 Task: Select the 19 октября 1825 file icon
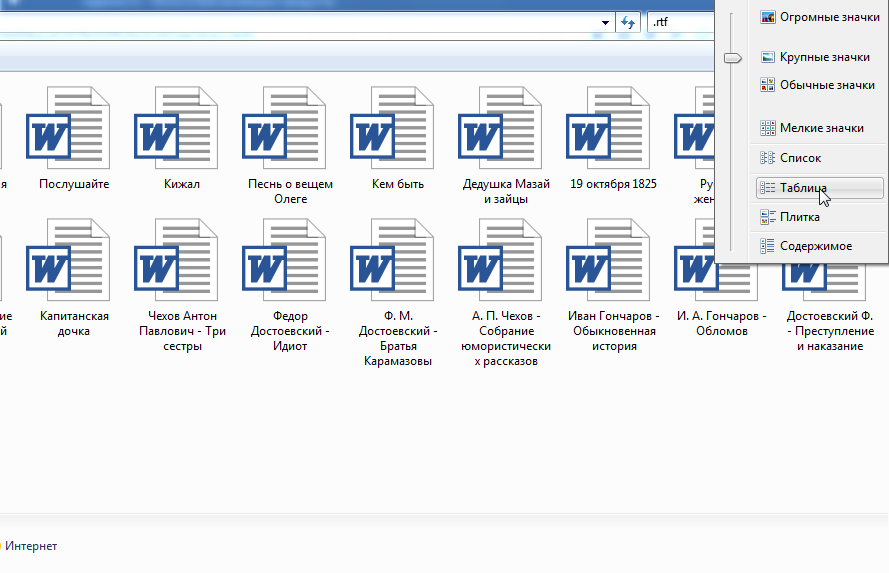(608, 128)
